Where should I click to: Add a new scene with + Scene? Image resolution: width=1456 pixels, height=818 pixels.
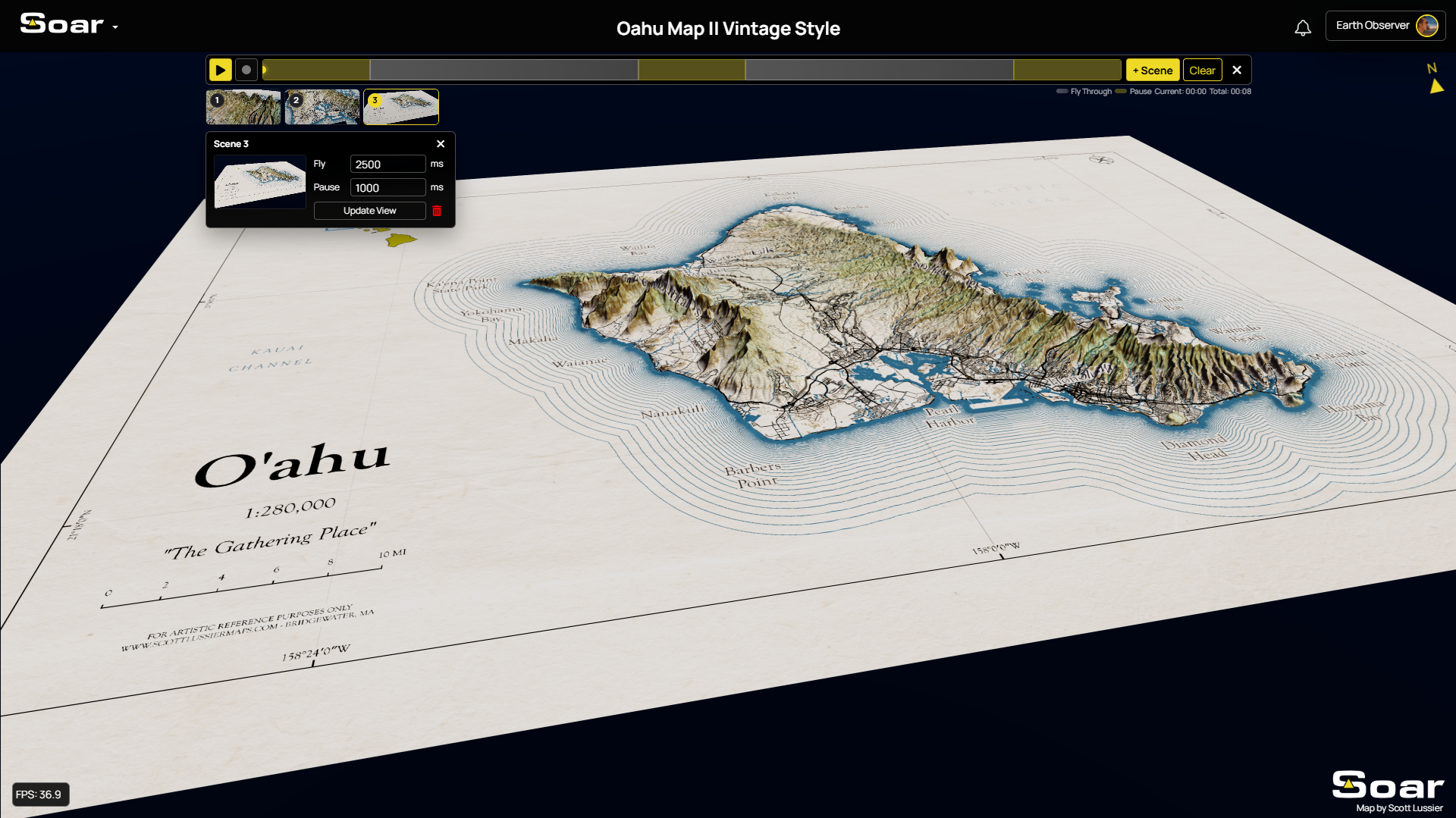1152,70
